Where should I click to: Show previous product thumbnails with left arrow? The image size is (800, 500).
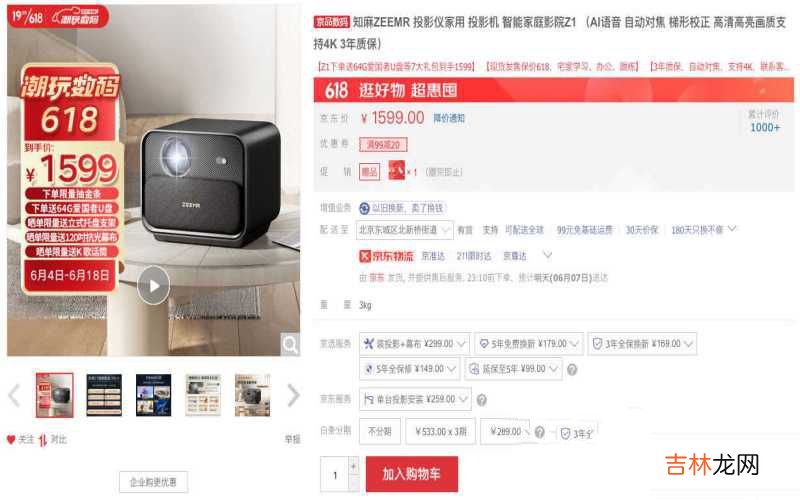click(x=14, y=395)
